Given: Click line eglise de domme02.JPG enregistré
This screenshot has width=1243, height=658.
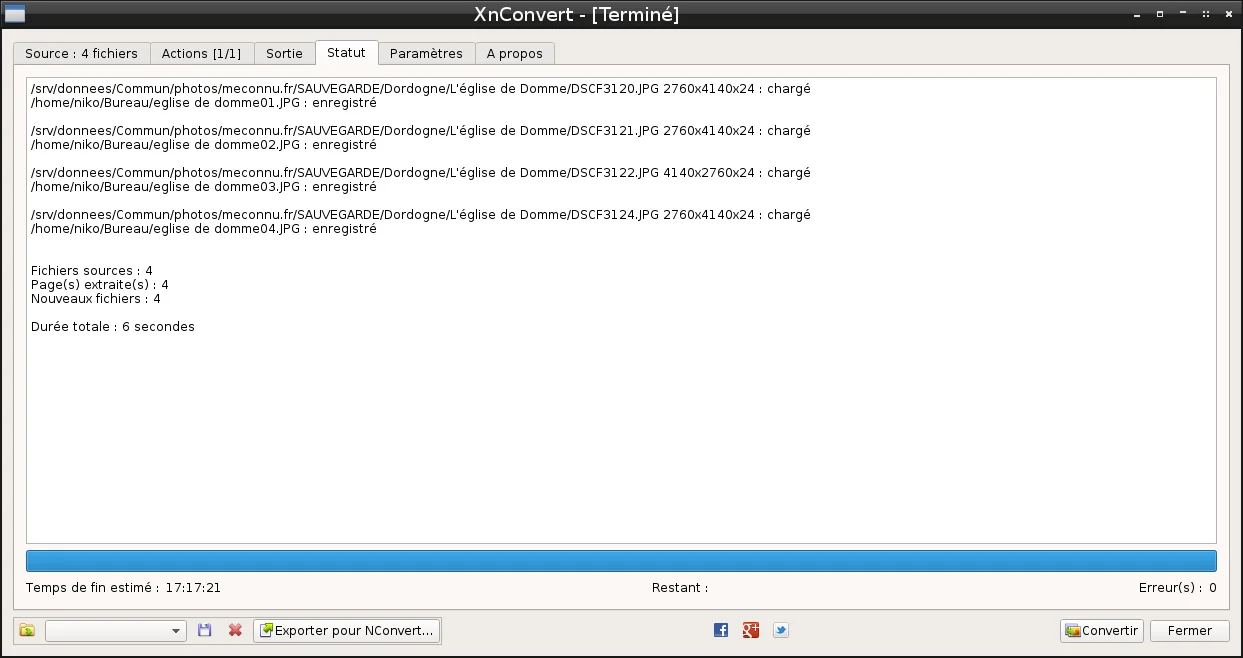Looking at the screenshot, I should pyautogui.click(x=204, y=145).
